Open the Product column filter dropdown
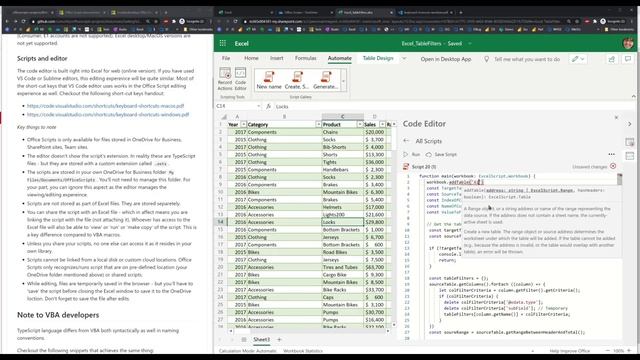Screen dimensions: 640x360 (360, 124)
